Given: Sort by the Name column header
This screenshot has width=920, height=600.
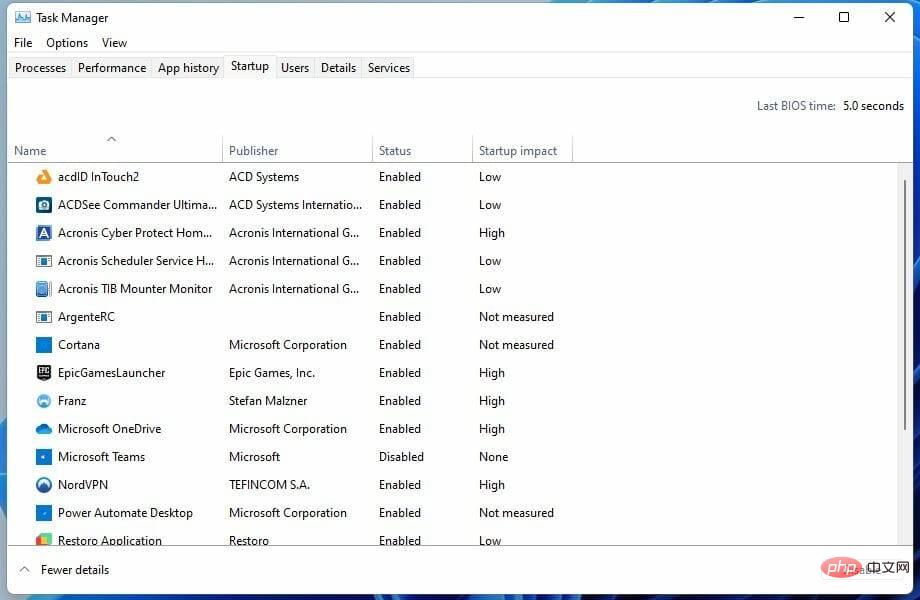Looking at the screenshot, I should click(x=116, y=151).
